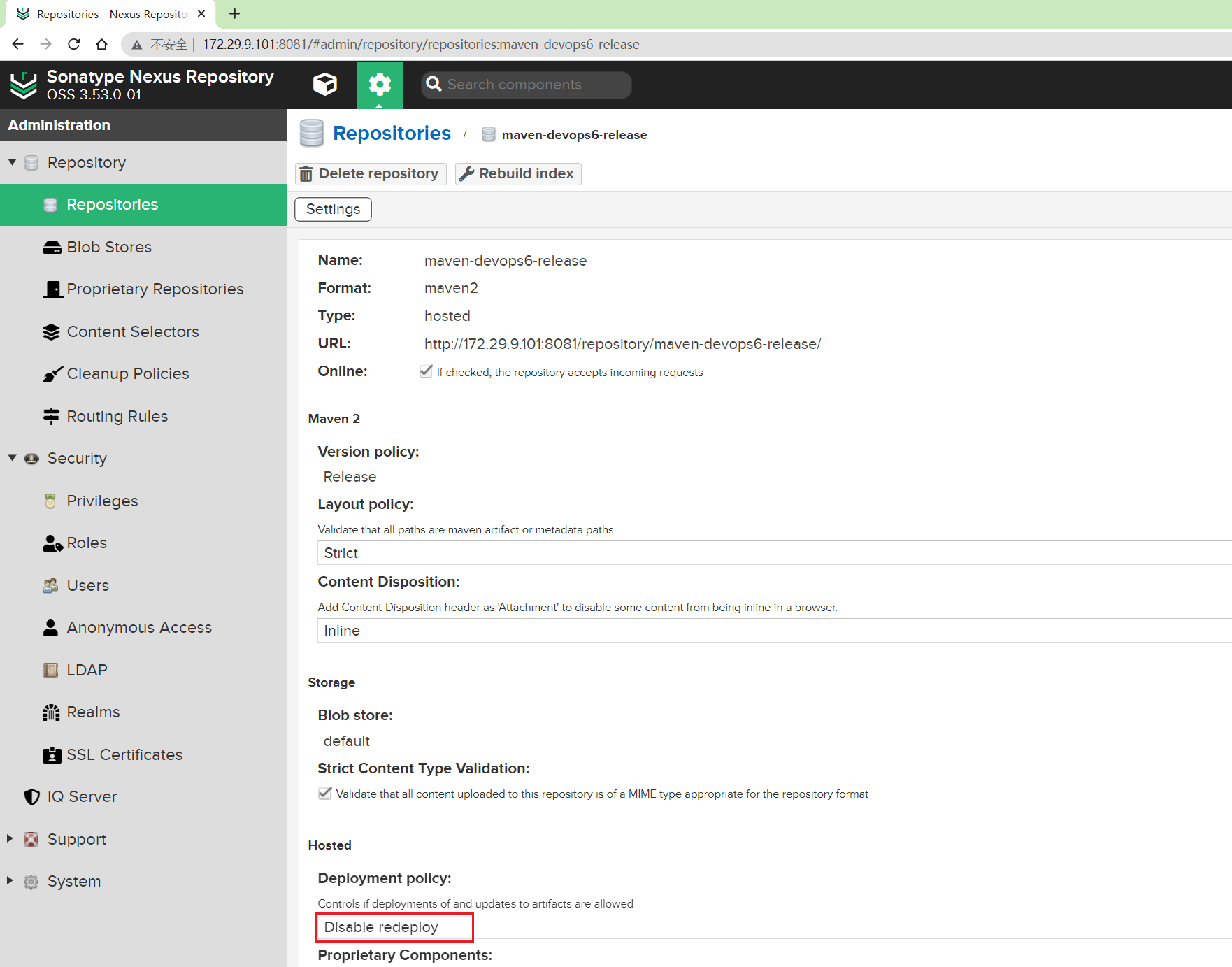Click the Proprietary Repositories icon
1232x967 pixels.
click(53, 289)
